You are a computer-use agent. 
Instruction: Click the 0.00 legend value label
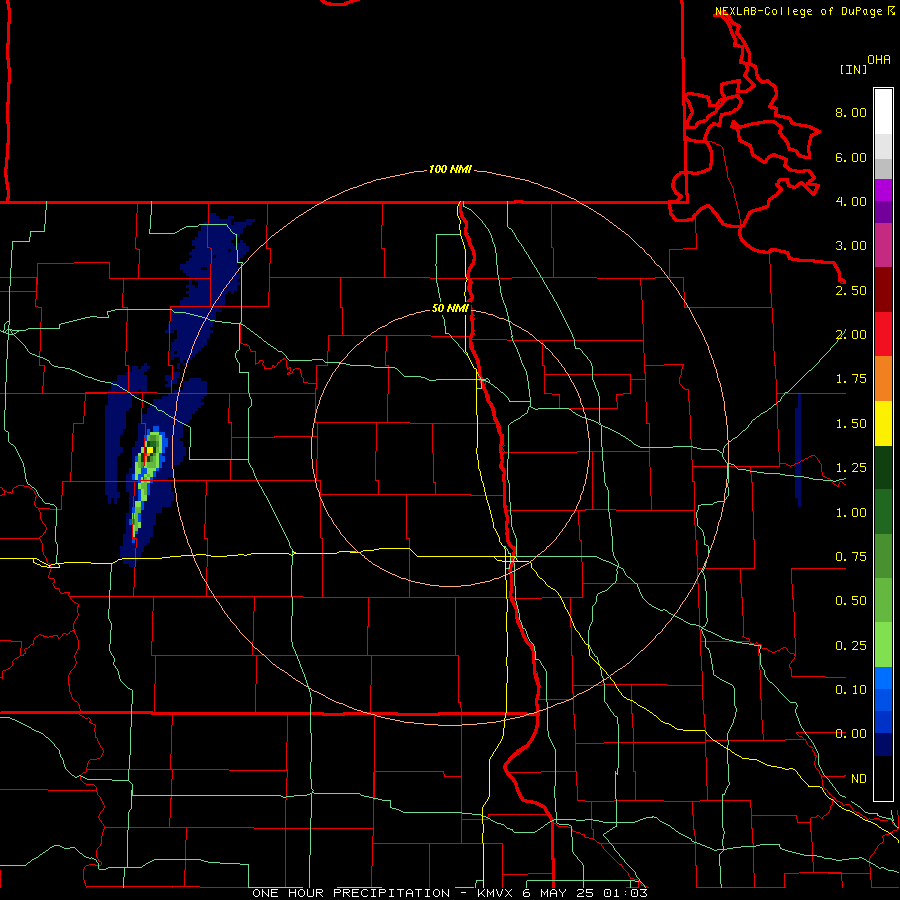tap(851, 734)
